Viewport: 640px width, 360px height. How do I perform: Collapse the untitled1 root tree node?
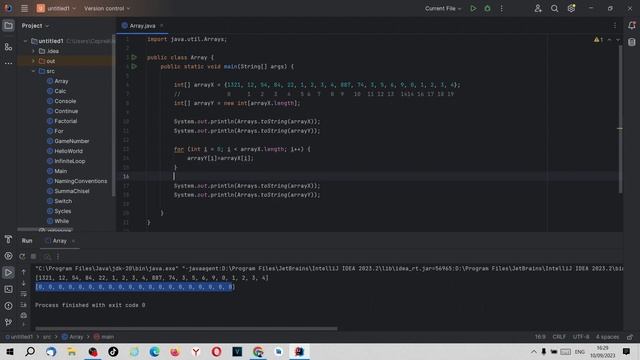click(x=26, y=41)
